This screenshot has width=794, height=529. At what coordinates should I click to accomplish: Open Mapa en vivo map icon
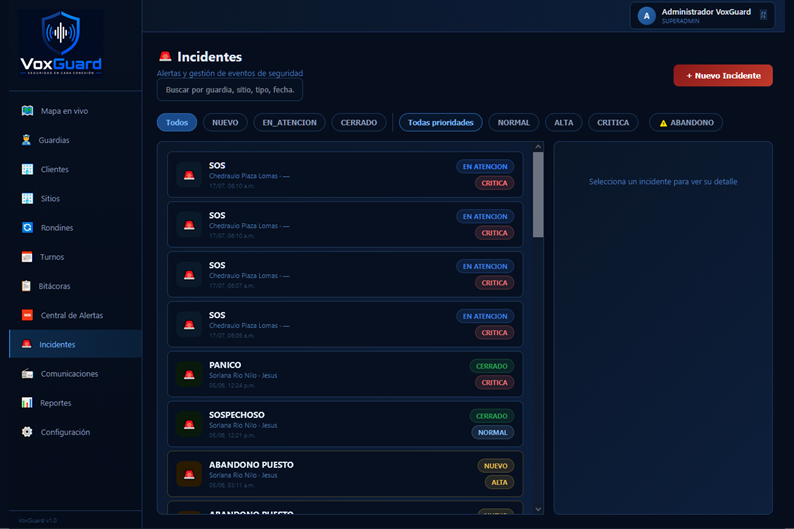point(27,111)
